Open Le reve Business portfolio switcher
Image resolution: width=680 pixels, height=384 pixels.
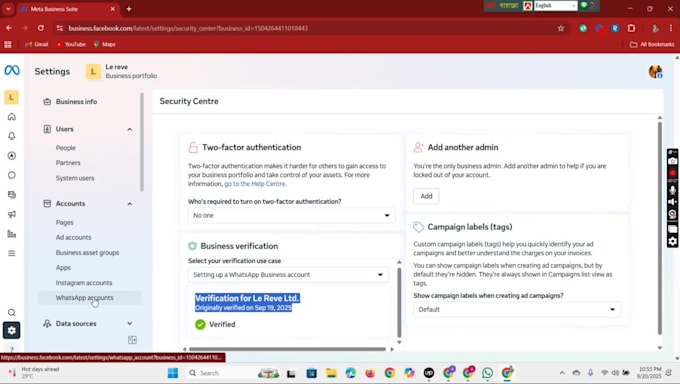pyautogui.click(x=121, y=72)
